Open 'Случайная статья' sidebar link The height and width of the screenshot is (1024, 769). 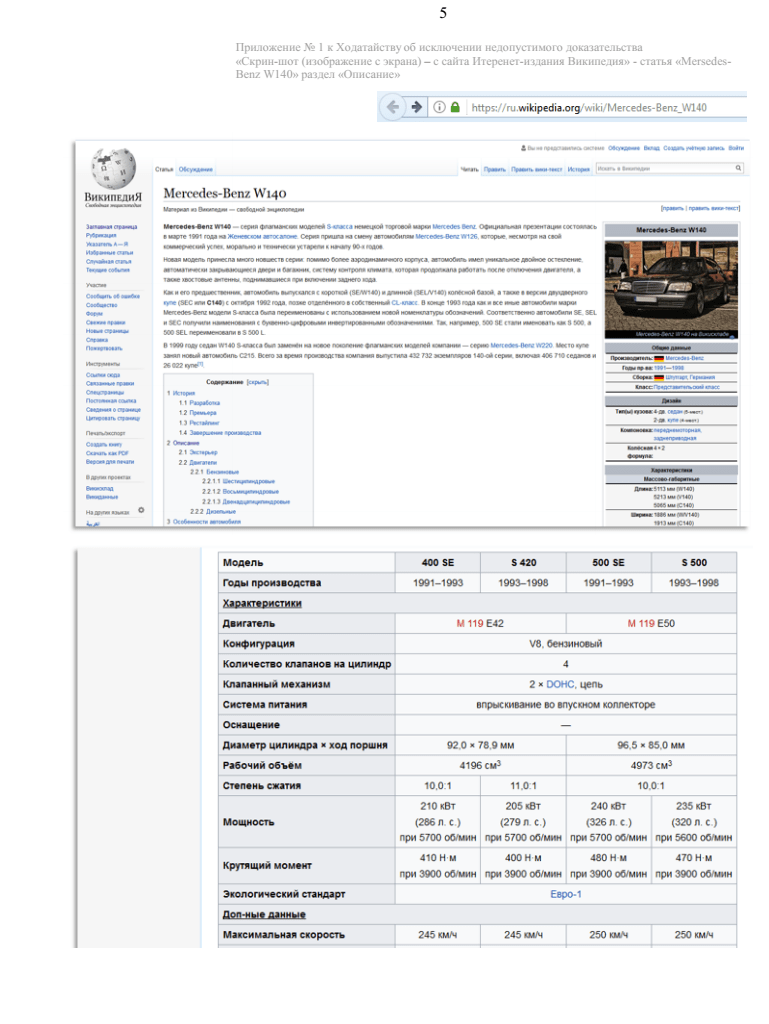click(x=108, y=261)
